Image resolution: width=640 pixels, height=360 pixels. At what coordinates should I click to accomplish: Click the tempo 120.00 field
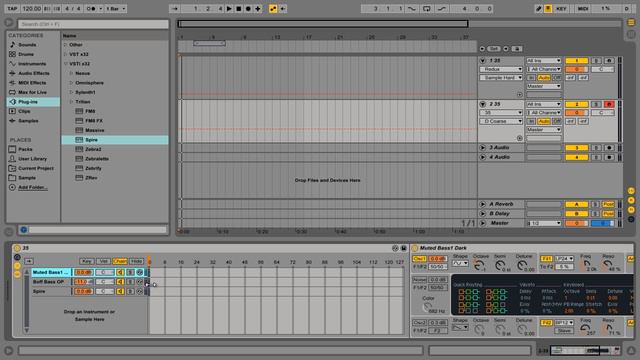(31, 9)
